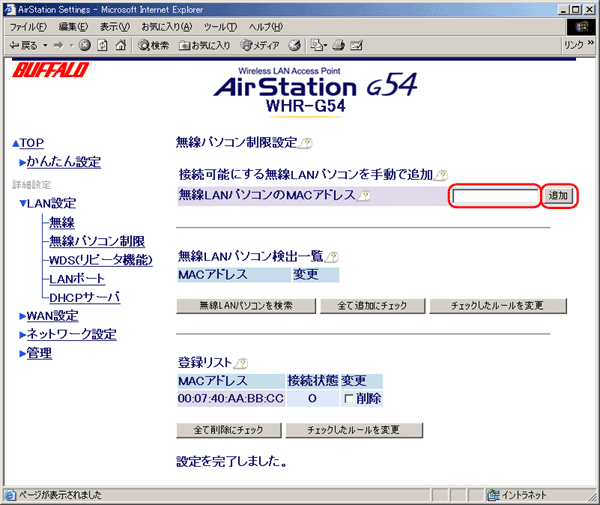
Task: Go to the home page icon
Action: coord(121,46)
